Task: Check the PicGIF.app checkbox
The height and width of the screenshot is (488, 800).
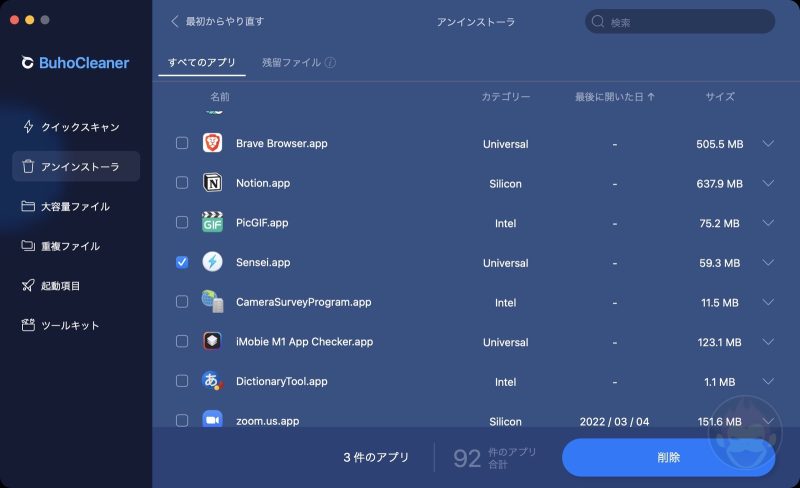Action: 182,222
